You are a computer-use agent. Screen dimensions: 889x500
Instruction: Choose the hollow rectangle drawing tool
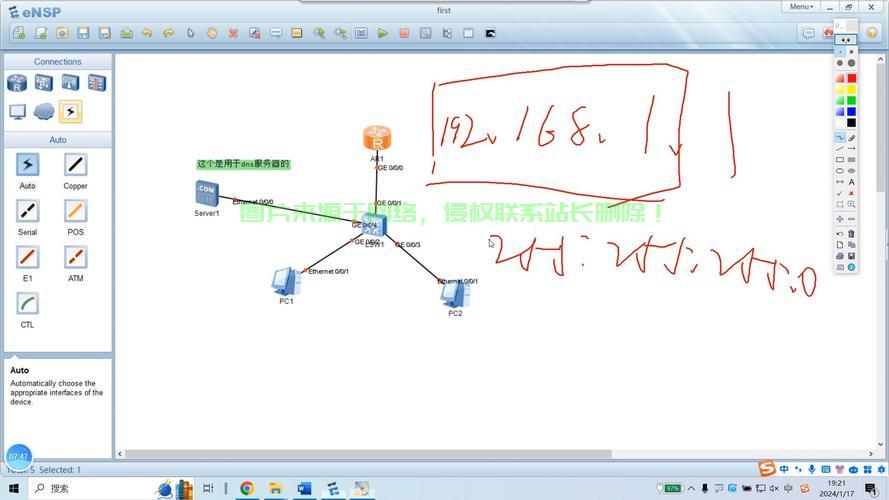click(x=840, y=160)
